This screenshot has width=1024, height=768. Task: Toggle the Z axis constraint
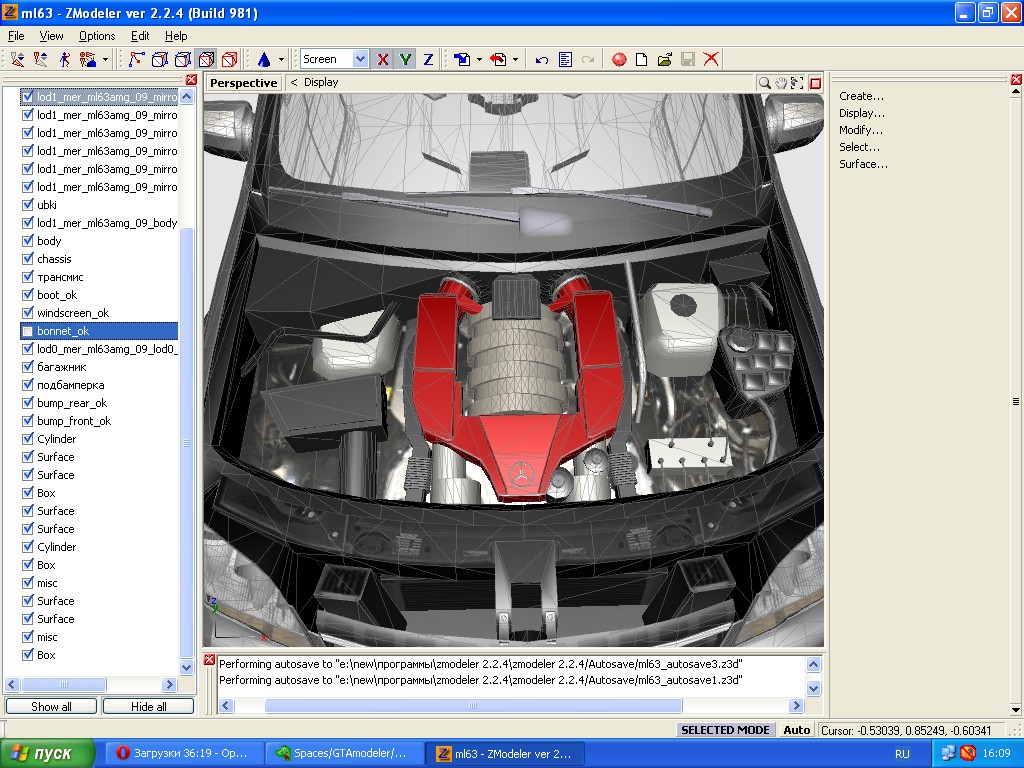428,59
